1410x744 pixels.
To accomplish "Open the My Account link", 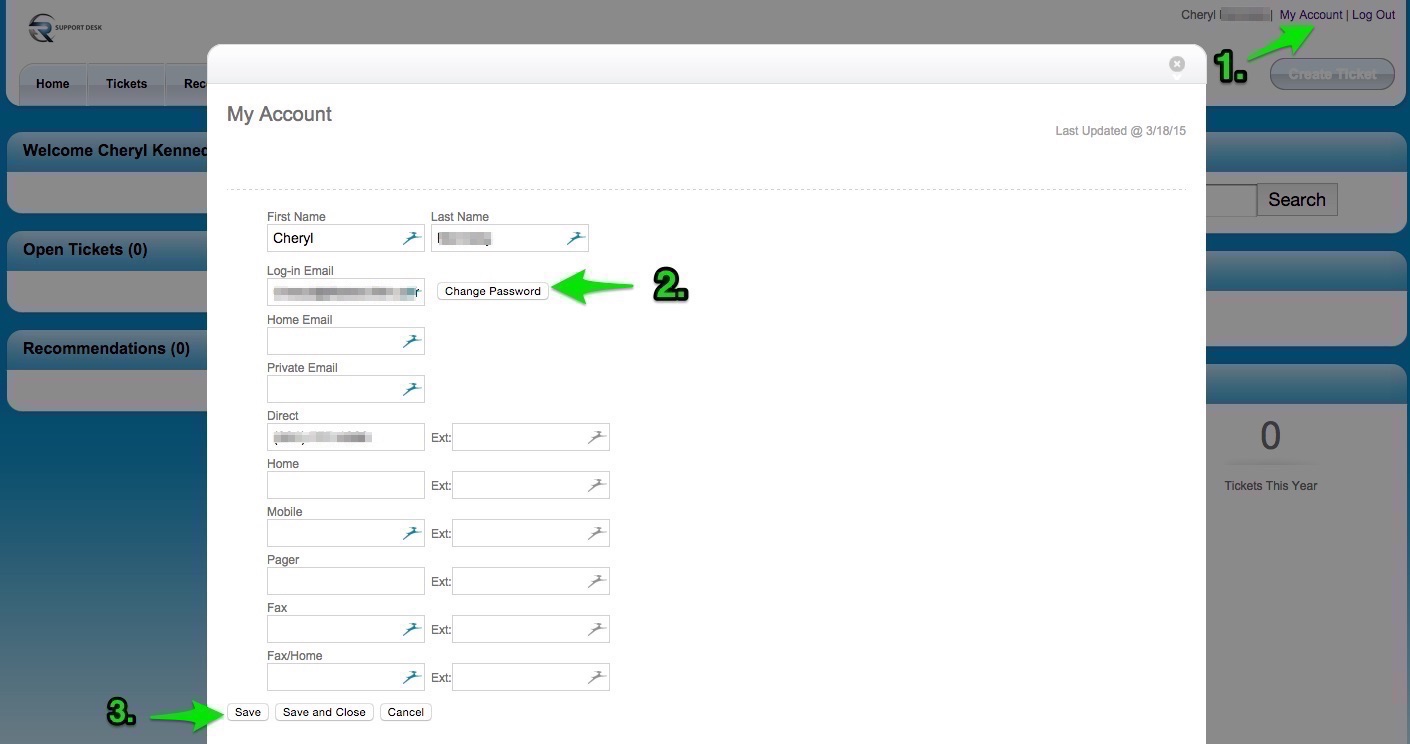I will point(1311,15).
